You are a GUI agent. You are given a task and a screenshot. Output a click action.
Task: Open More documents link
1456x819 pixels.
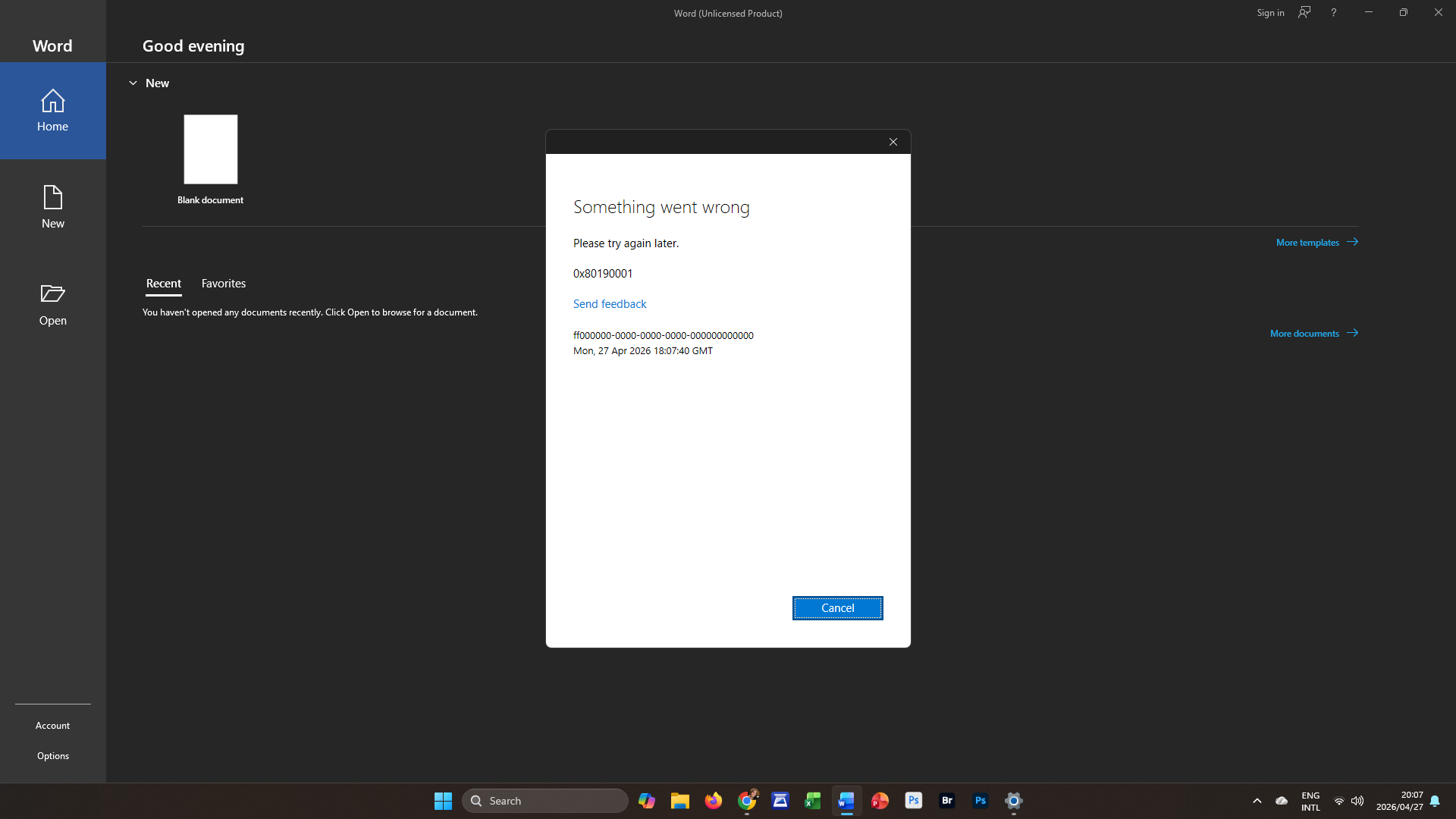pyautogui.click(x=1314, y=334)
